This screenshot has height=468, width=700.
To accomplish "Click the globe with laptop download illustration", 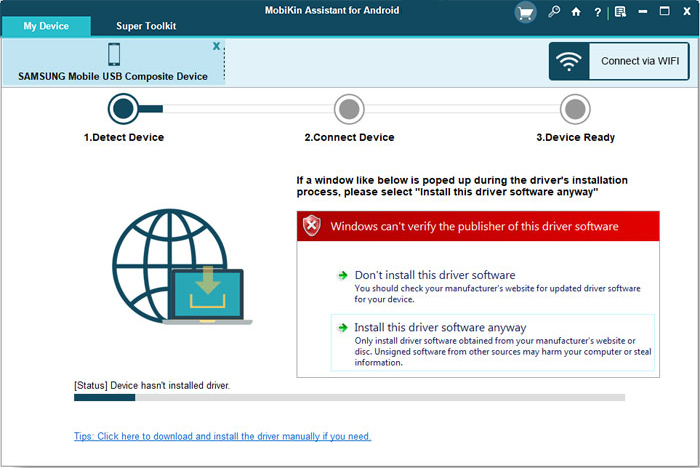I will [x=182, y=267].
